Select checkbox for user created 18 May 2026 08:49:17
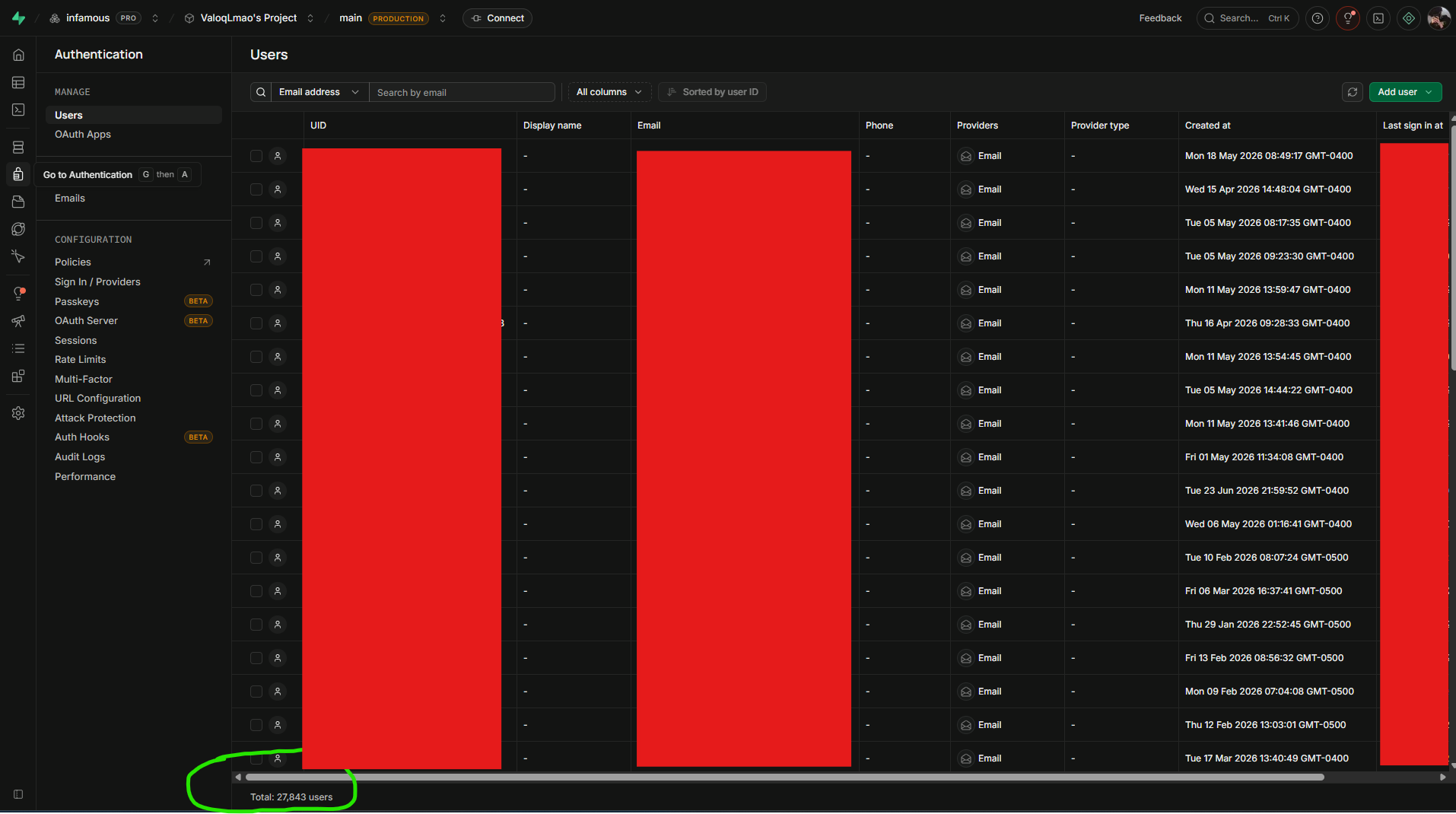Image resolution: width=1456 pixels, height=814 pixels. [256, 156]
